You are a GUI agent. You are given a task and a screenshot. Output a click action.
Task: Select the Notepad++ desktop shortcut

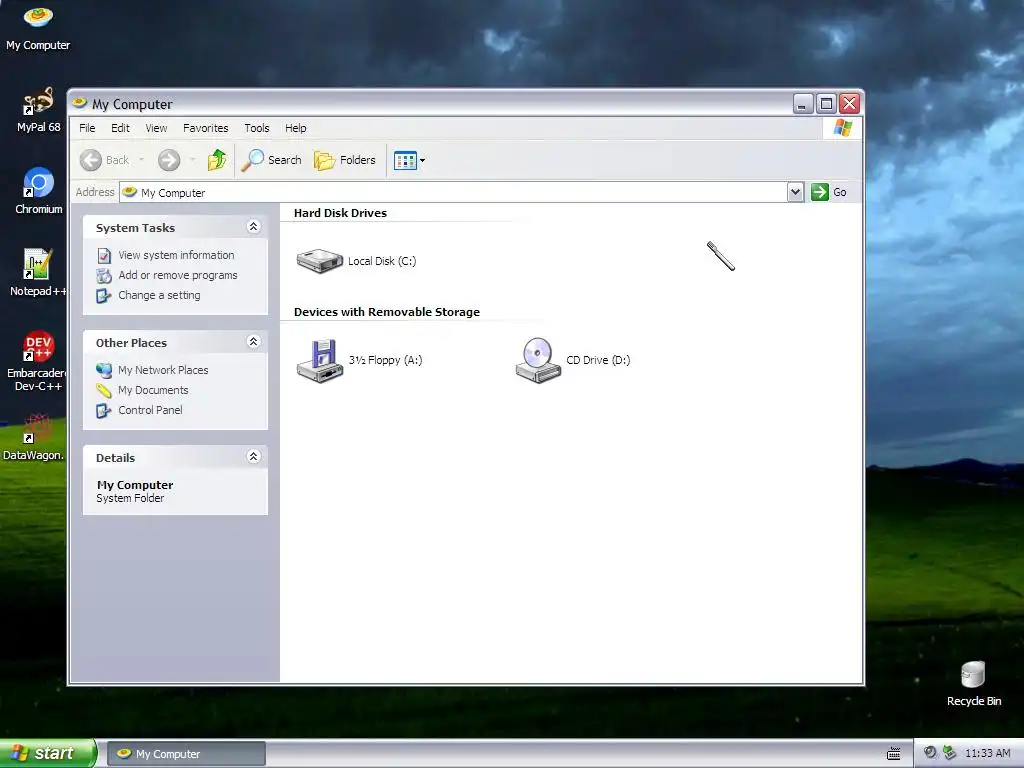[38, 273]
